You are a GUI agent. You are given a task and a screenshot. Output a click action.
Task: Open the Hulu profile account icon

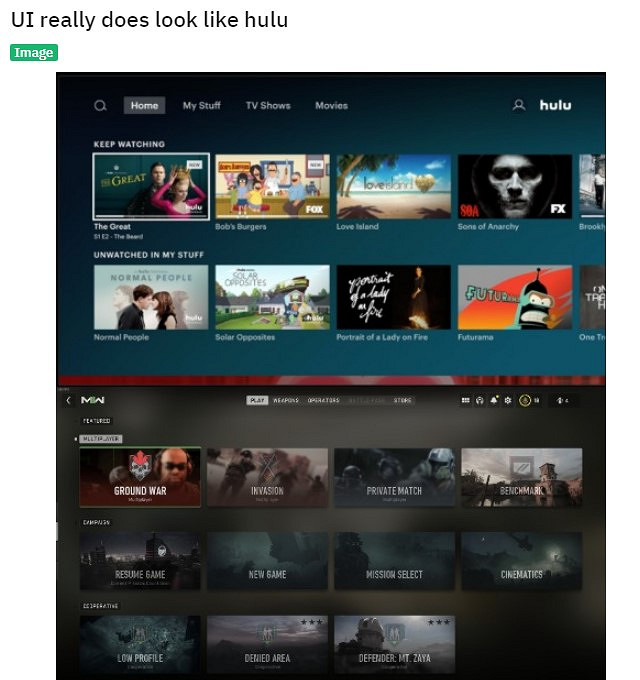(x=518, y=105)
